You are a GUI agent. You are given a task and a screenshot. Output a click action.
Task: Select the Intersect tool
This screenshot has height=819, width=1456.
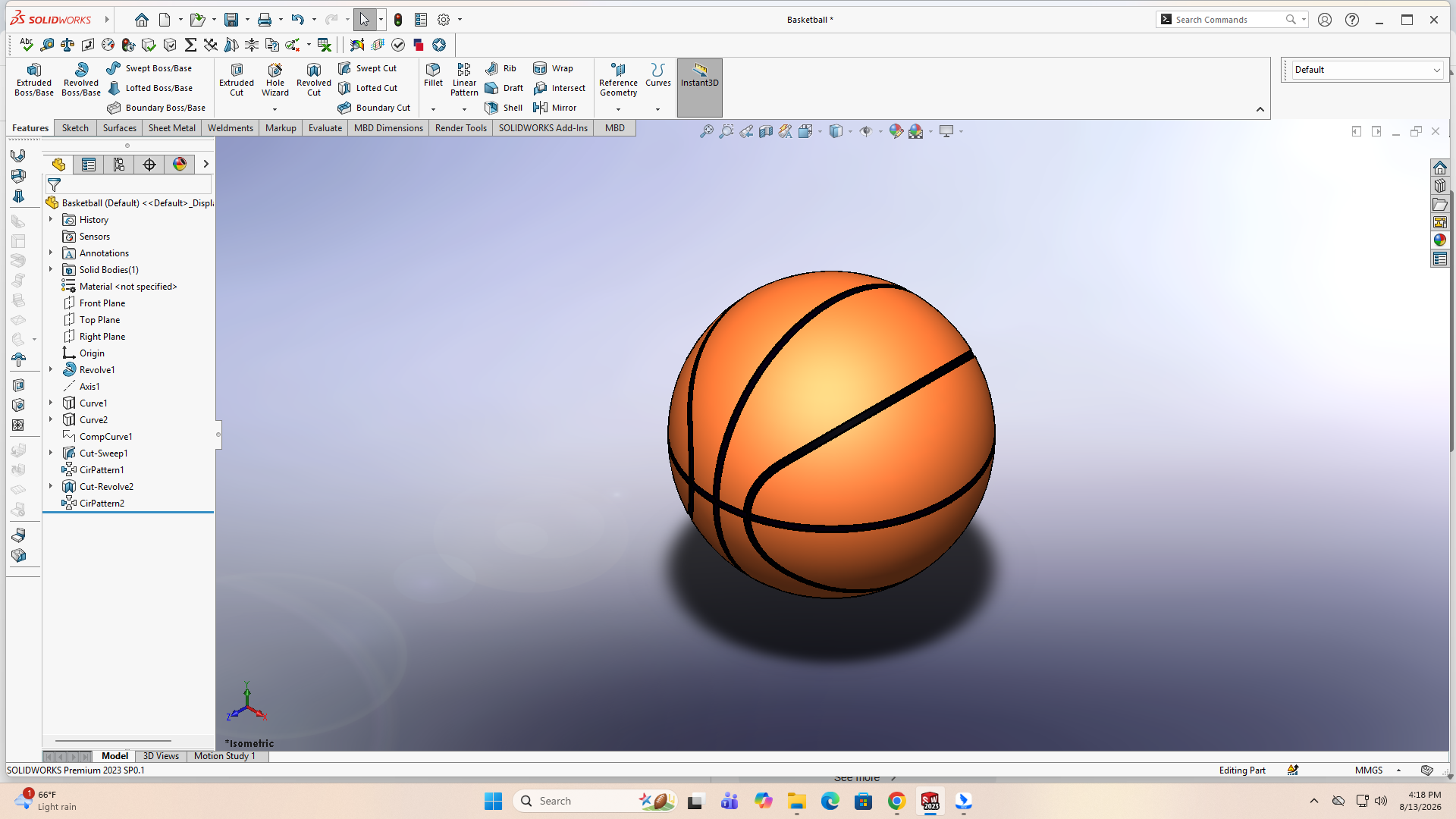559,88
